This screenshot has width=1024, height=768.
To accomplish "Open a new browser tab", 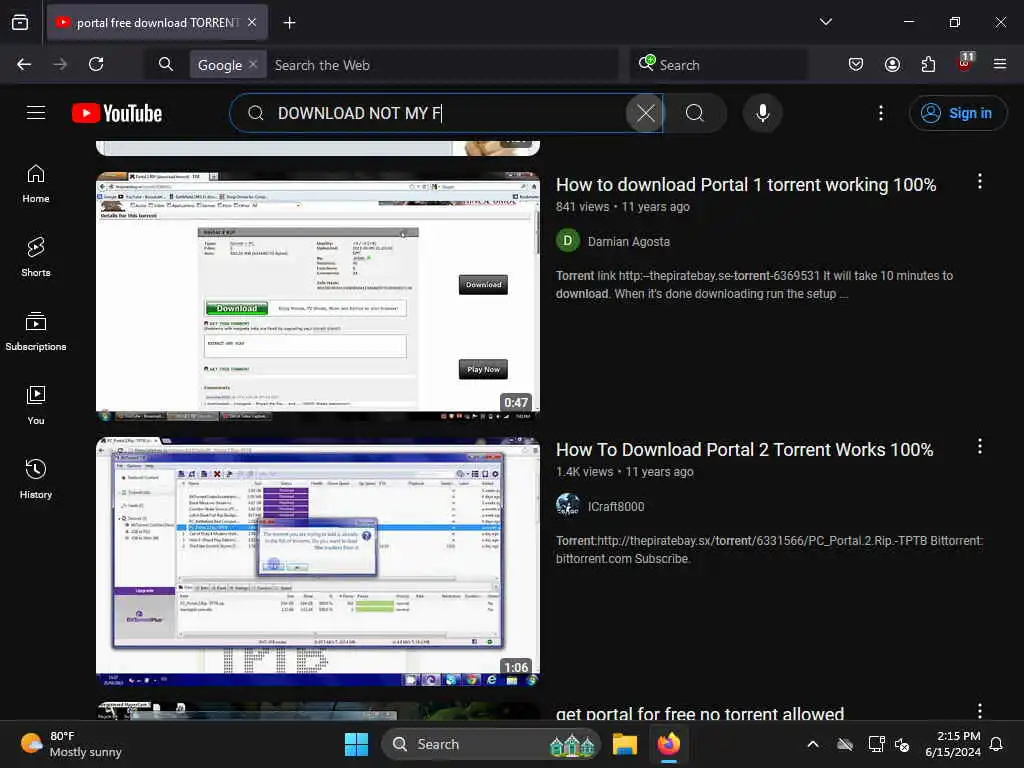I will (289, 23).
